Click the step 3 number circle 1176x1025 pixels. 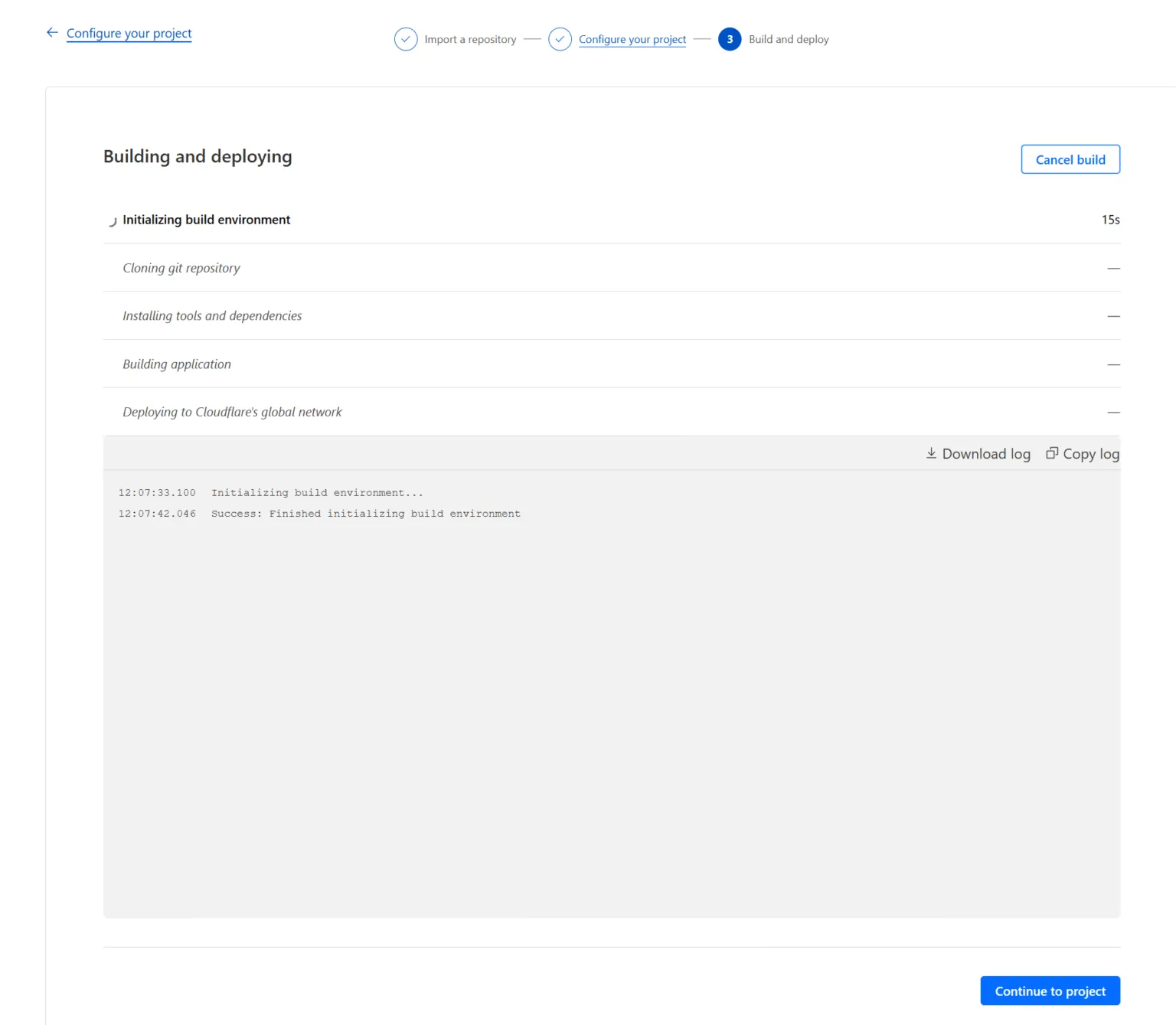(x=729, y=39)
